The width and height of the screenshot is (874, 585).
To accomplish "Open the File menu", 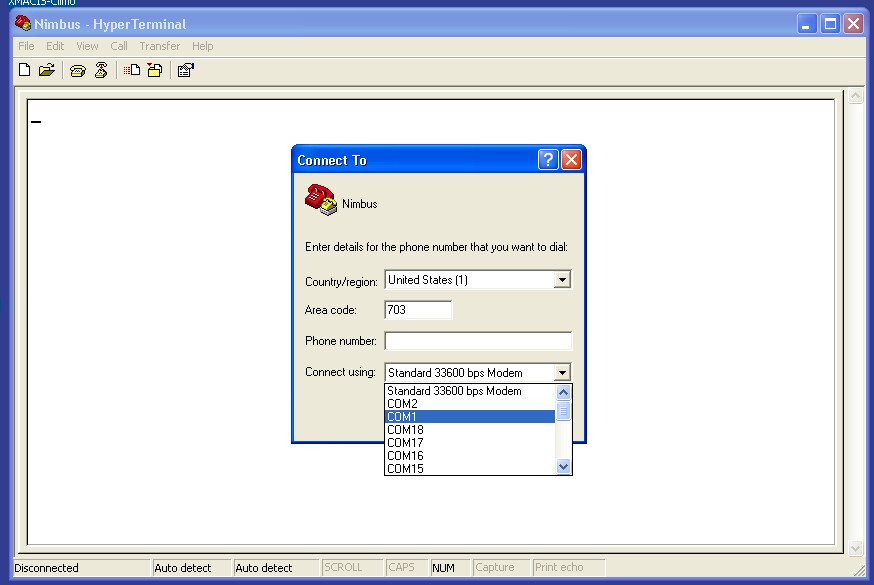I will [26, 46].
